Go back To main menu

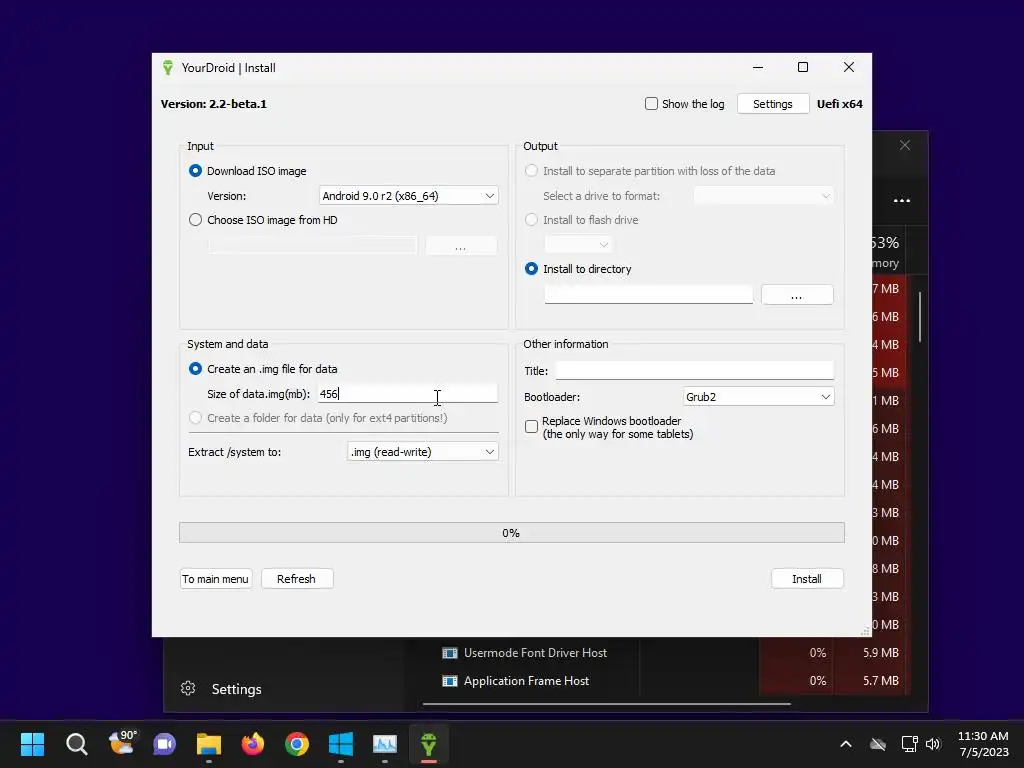coord(216,579)
